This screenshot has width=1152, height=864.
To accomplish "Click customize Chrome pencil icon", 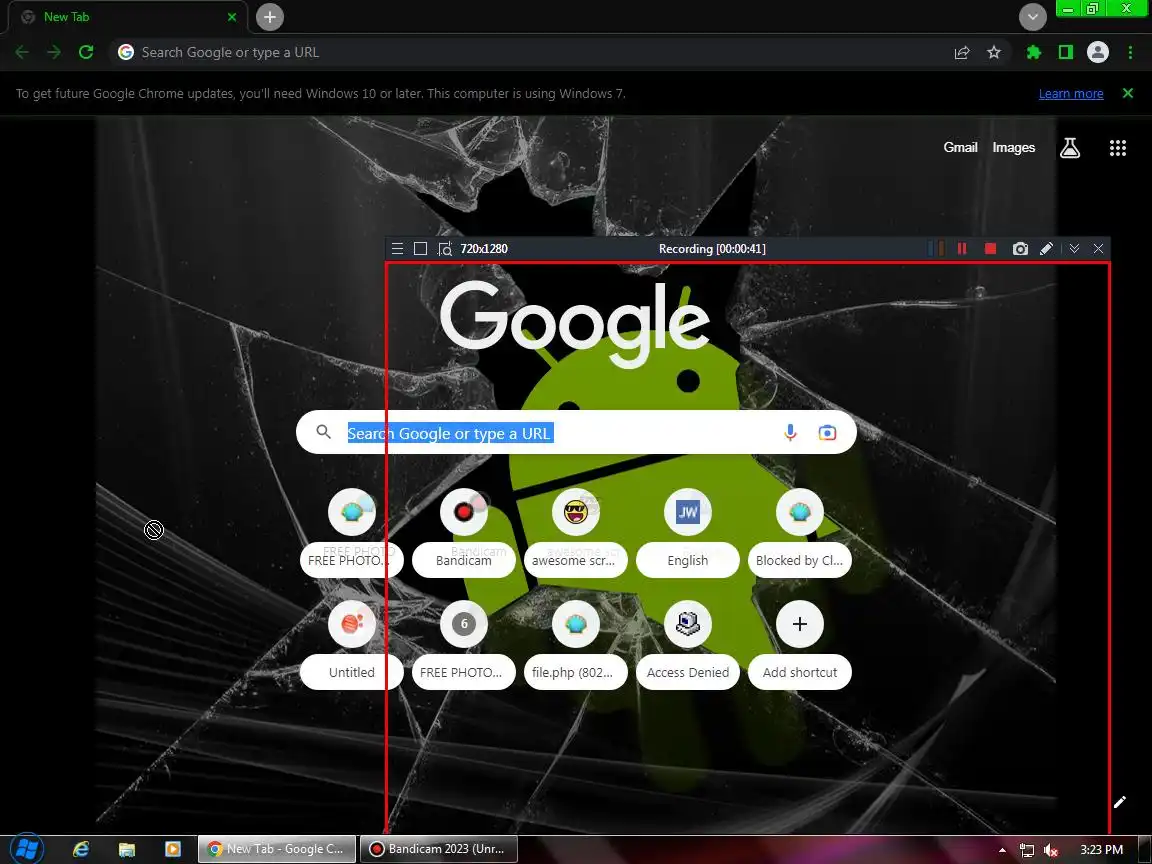I will pyautogui.click(x=1119, y=802).
